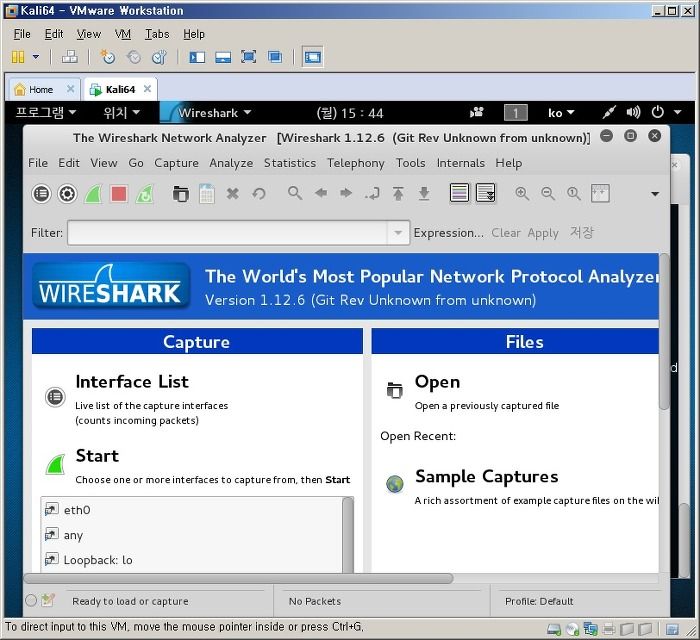Click the expert info status circle

(x=31, y=601)
